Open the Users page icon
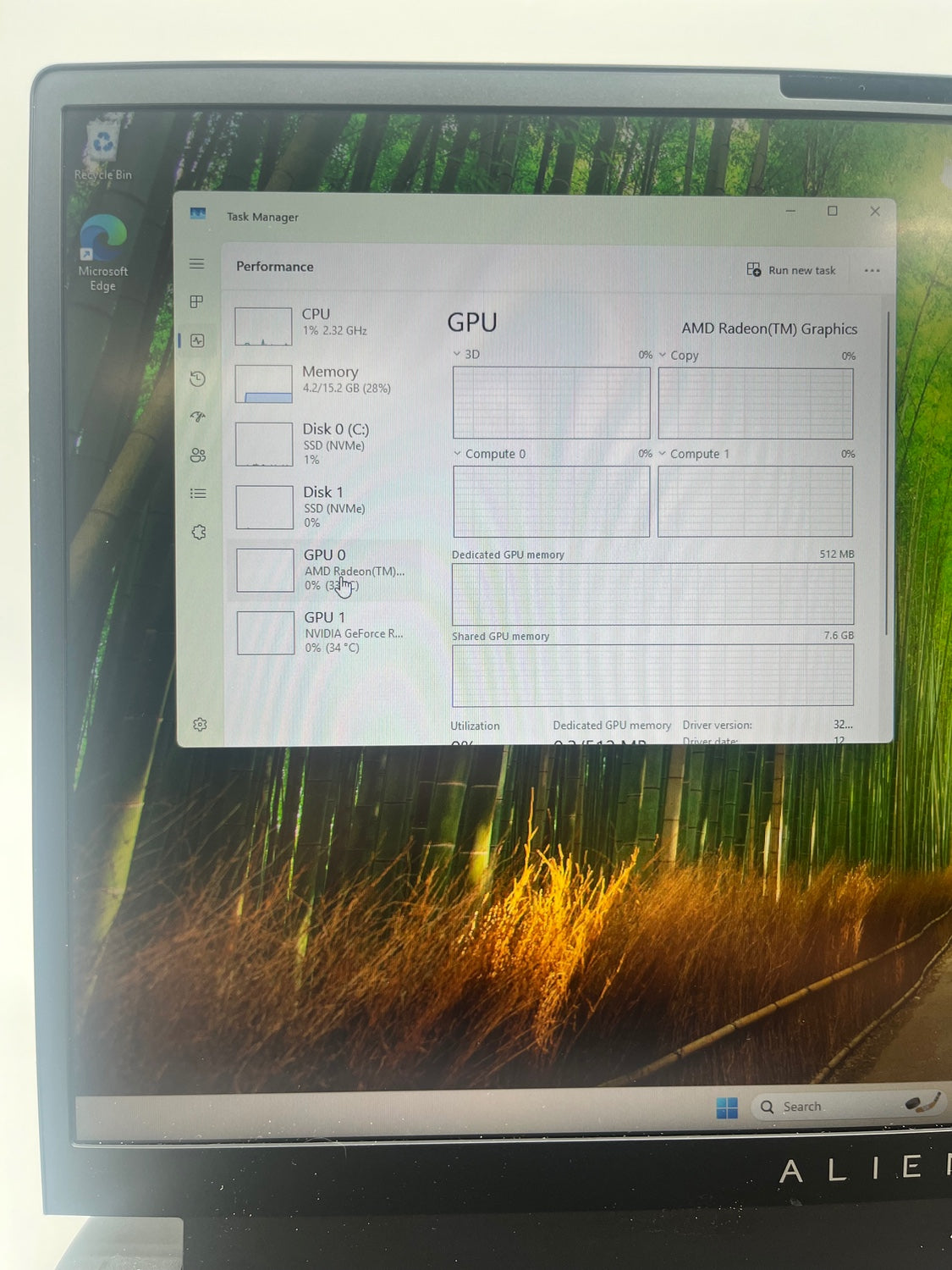Viewport: 952px width, 1270px height. pos(198,456)
